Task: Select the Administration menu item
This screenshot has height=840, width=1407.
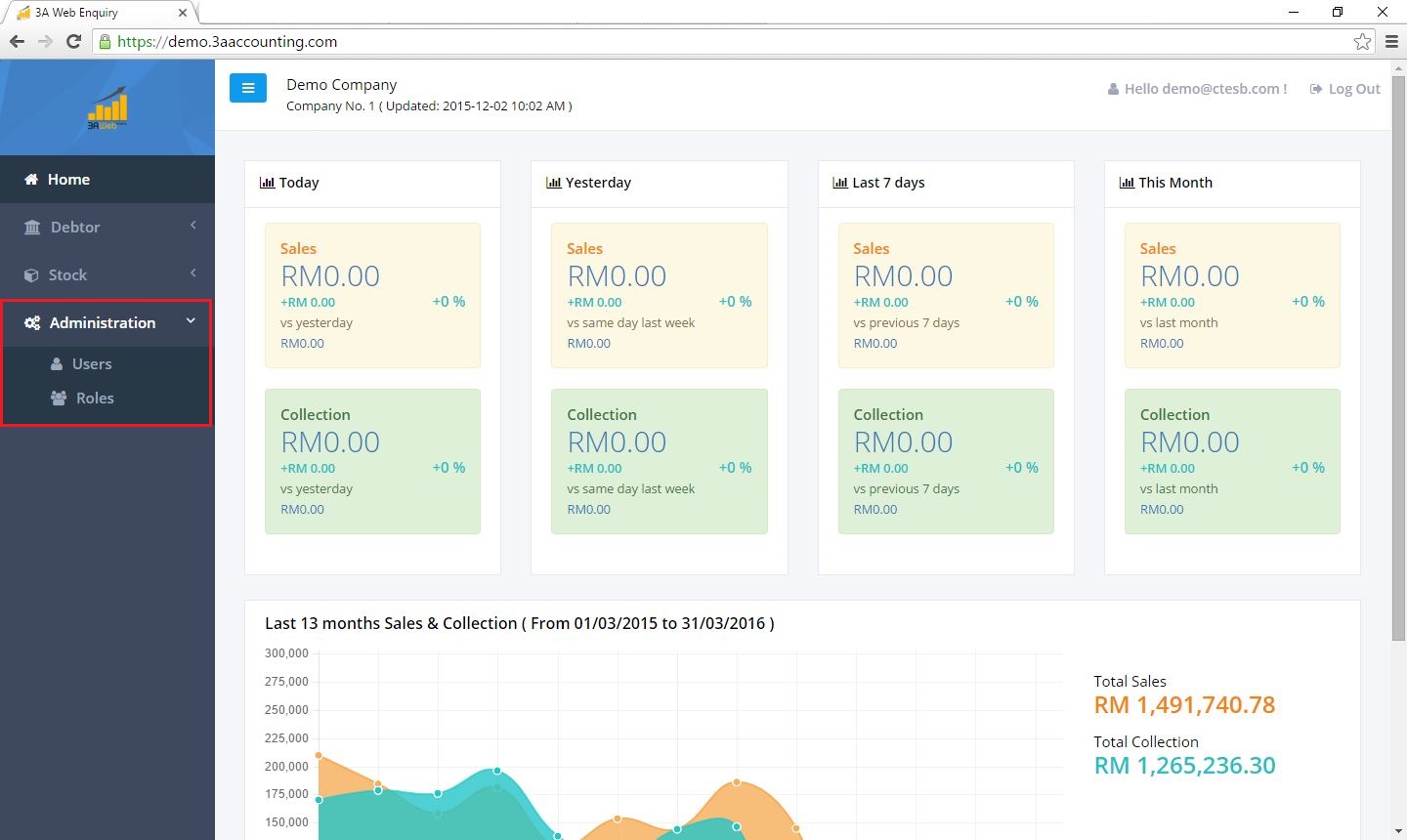Action: click(107, 323)
